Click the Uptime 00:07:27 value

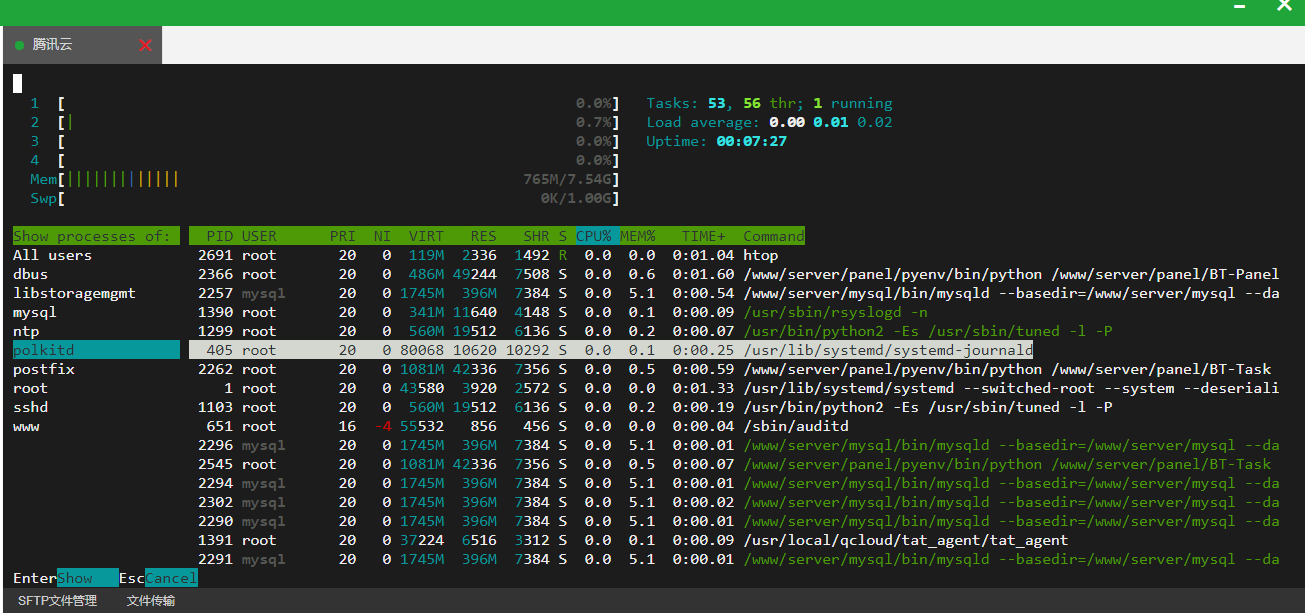click(x=752, y=141)
